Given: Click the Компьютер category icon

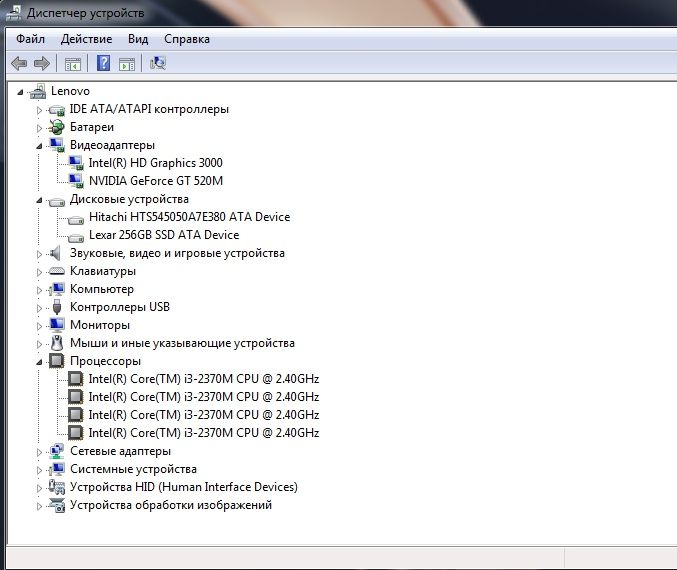Looking at the screenshot, I should [x=57, y=289].
